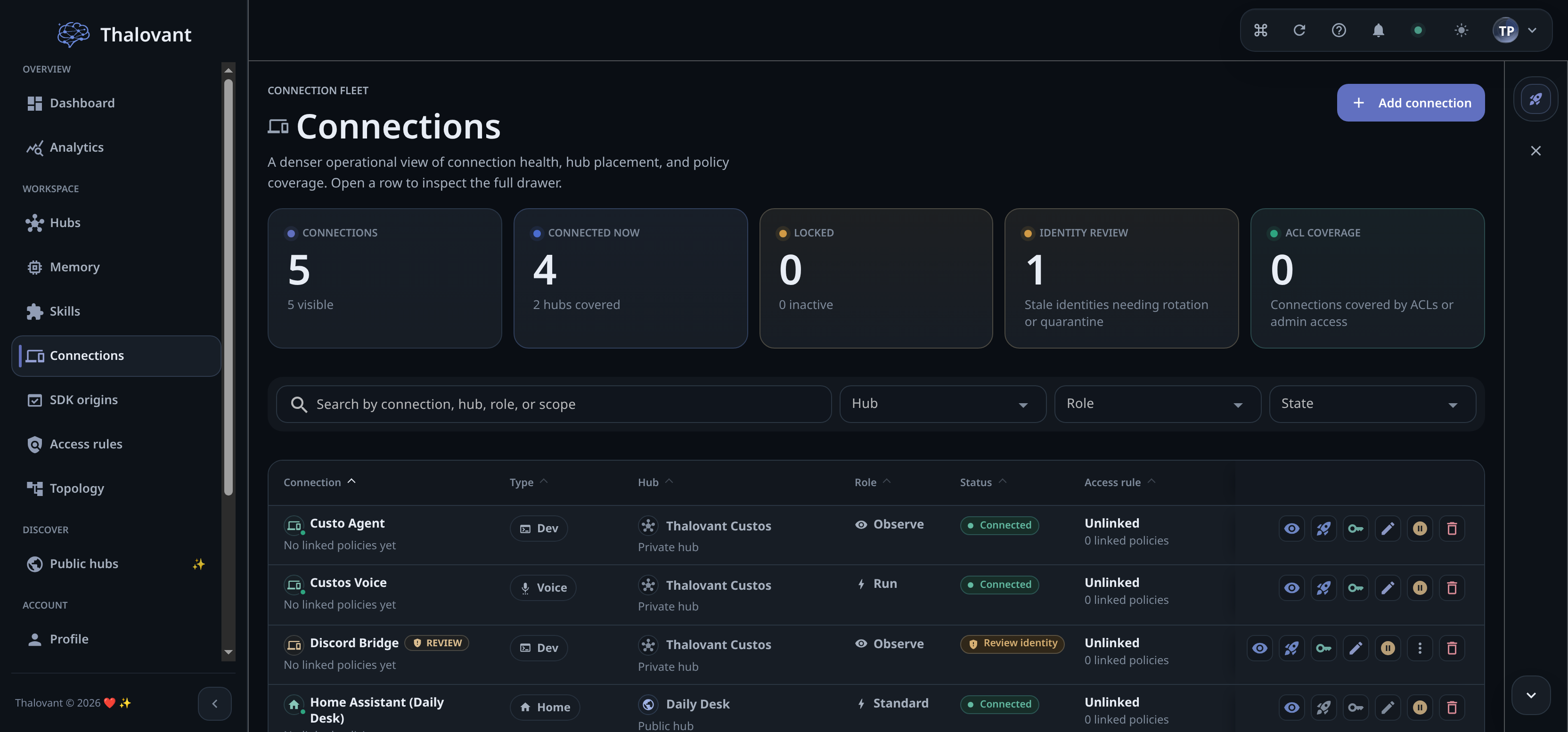Click key icon for Custo Agent row
The image size is (1568, 732).
[1356, 529]
